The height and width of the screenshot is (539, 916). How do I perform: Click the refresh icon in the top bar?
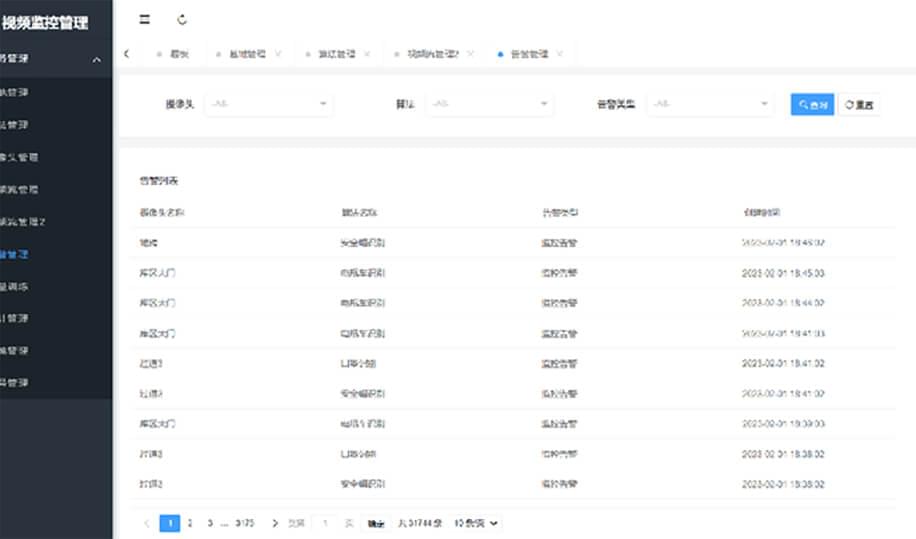pyautogui.click(x=181, y=19)
